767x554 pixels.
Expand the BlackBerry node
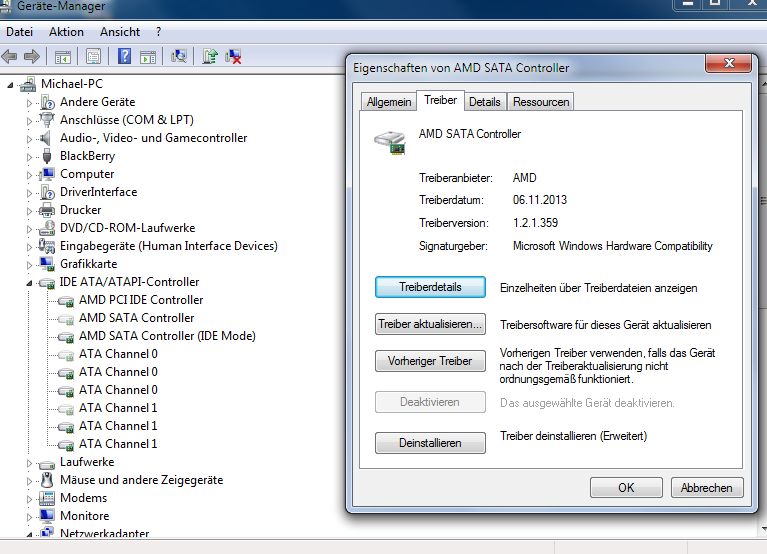(x=29, y=157)
